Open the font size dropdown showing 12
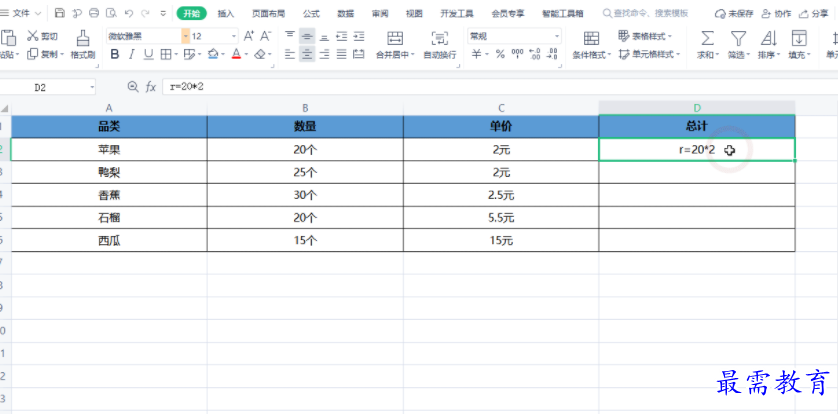Screen dimensions: 838x414 [x=234, y=36]
